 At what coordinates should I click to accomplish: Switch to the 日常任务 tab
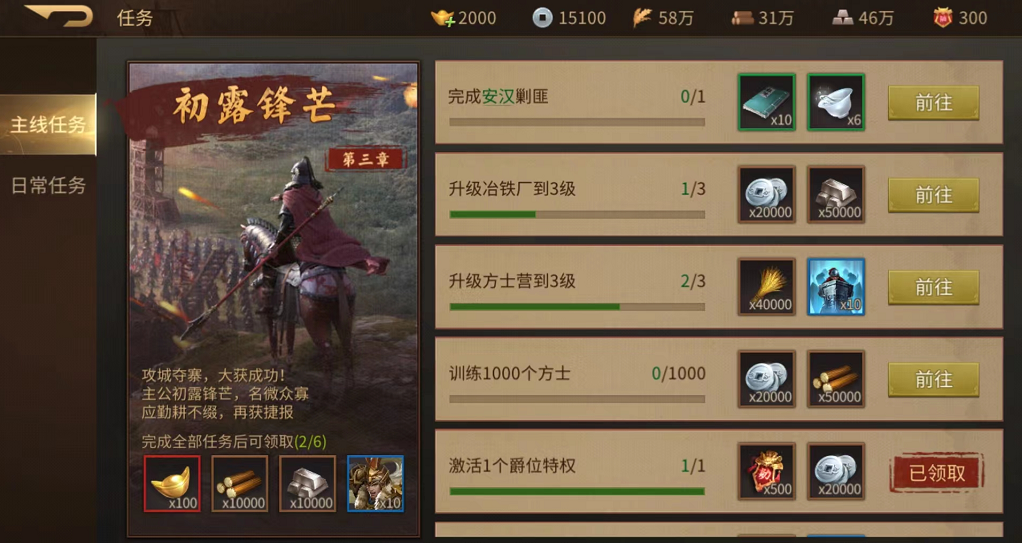click(48, 186)
